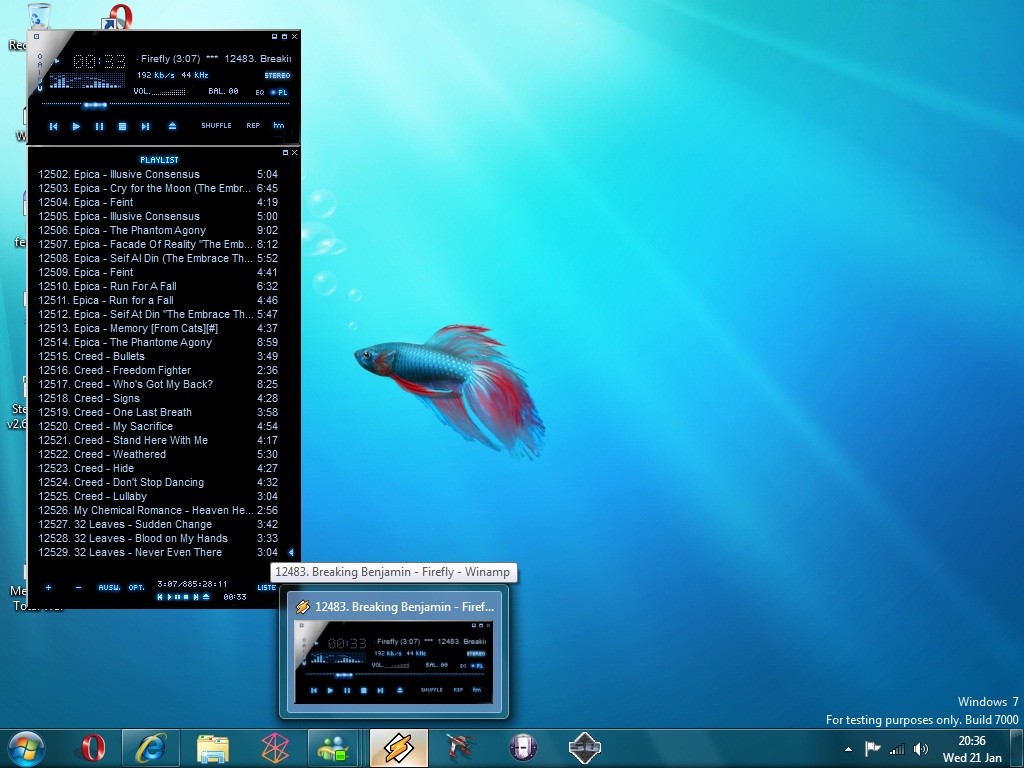Viewport: 1024px width, 768px height.
Task: Adjust the VOL volume slider
Action: [x=168, y=92]
